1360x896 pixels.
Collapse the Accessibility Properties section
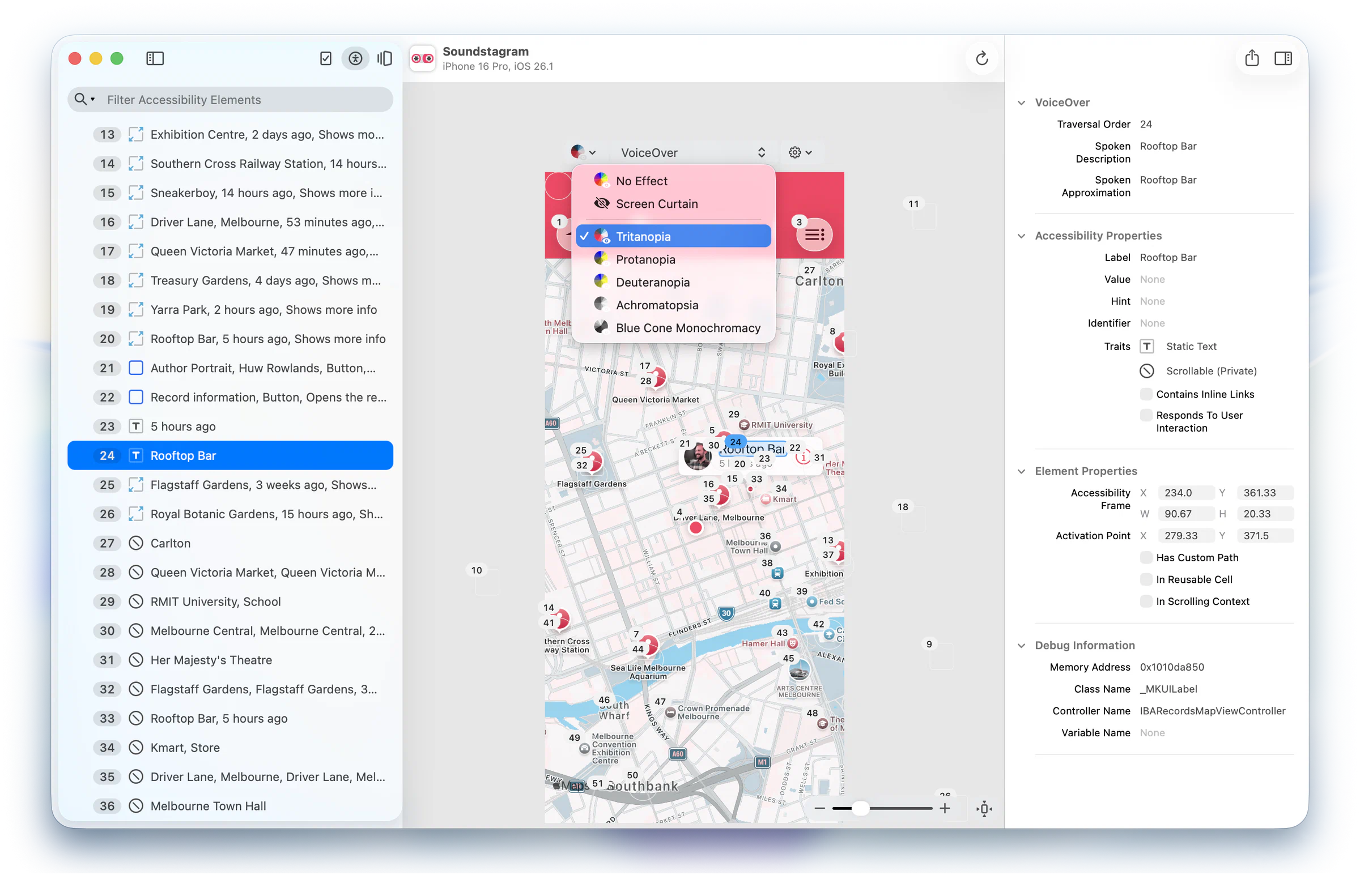pyautogui.click(x=1021, y=236)
